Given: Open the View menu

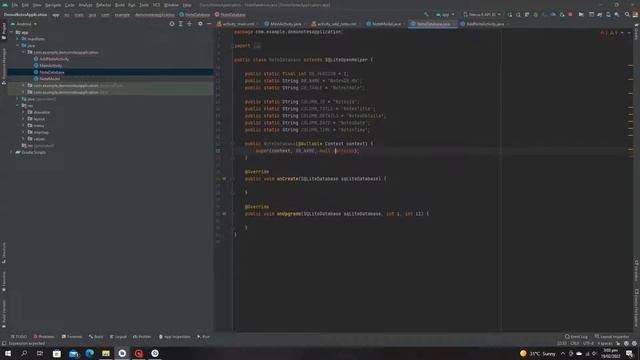Looking at the screenshot, I should point(37,5).
